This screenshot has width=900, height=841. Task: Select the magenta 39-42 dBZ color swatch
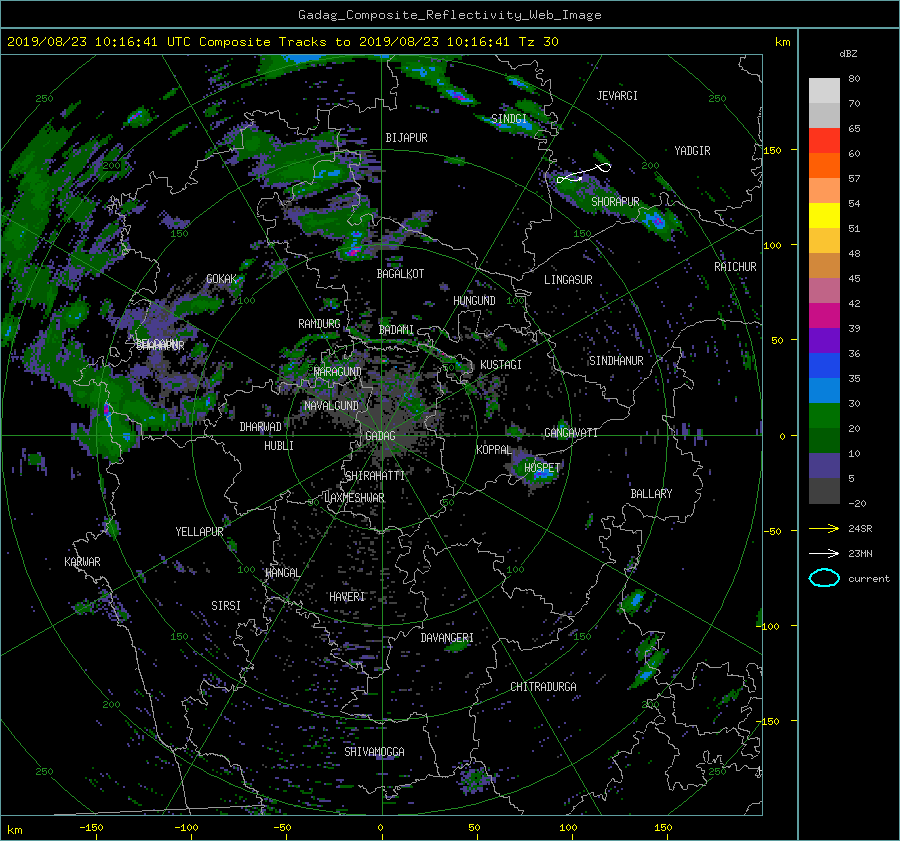coord(824,316)
